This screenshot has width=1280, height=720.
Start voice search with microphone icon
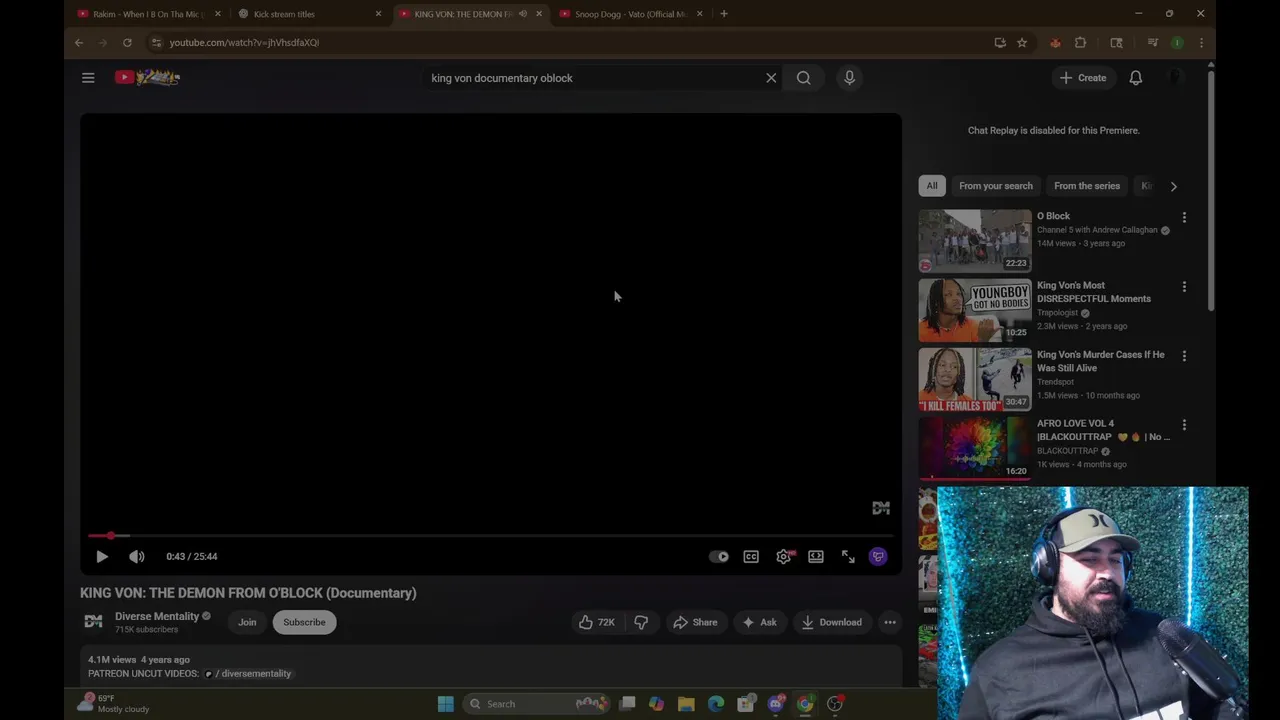tap(849, 78)
